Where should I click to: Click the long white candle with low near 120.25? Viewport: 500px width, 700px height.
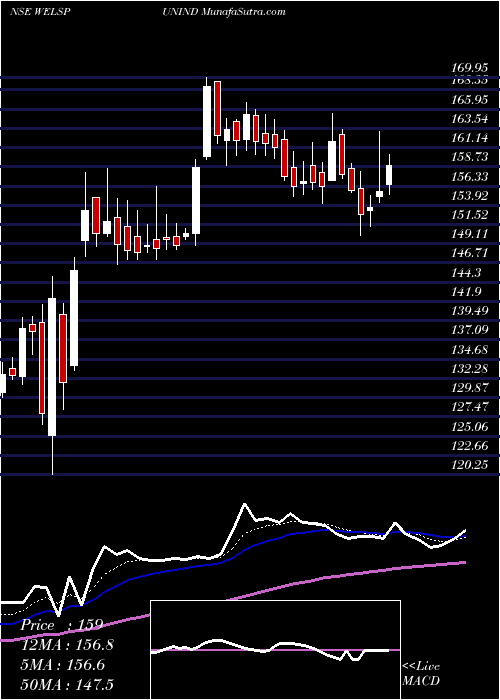coord(52,367)
